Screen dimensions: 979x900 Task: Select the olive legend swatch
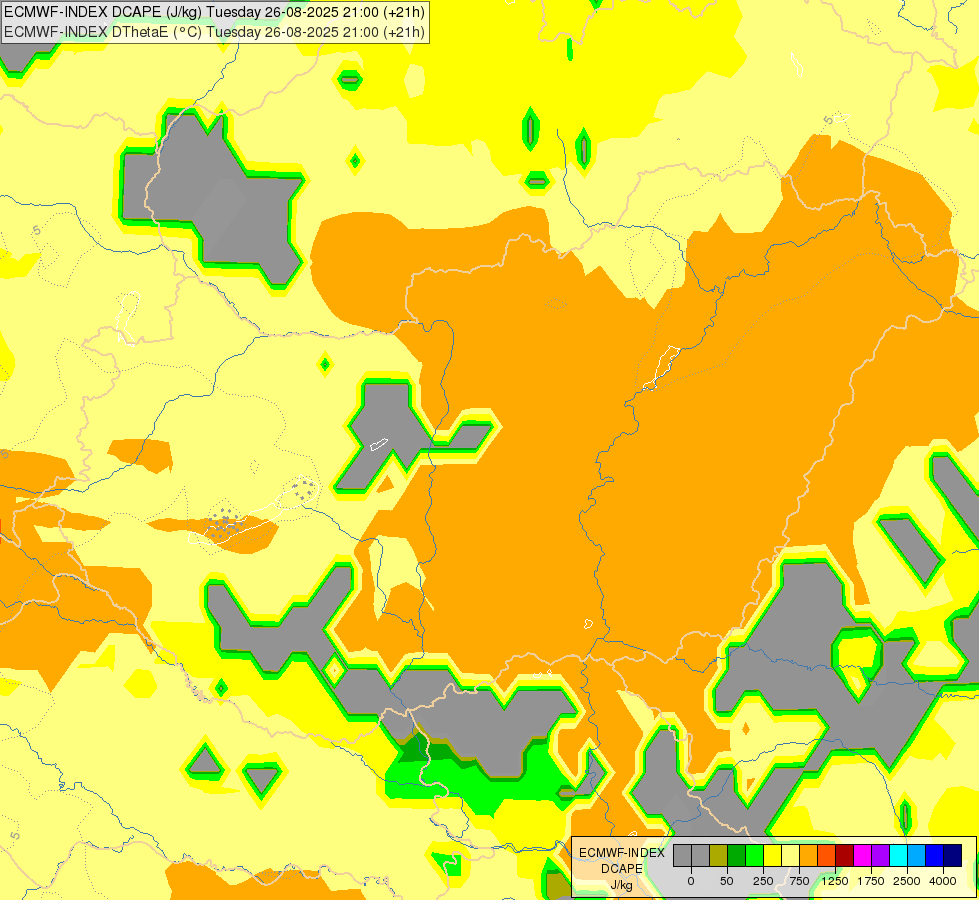click(x=719, y=856)
